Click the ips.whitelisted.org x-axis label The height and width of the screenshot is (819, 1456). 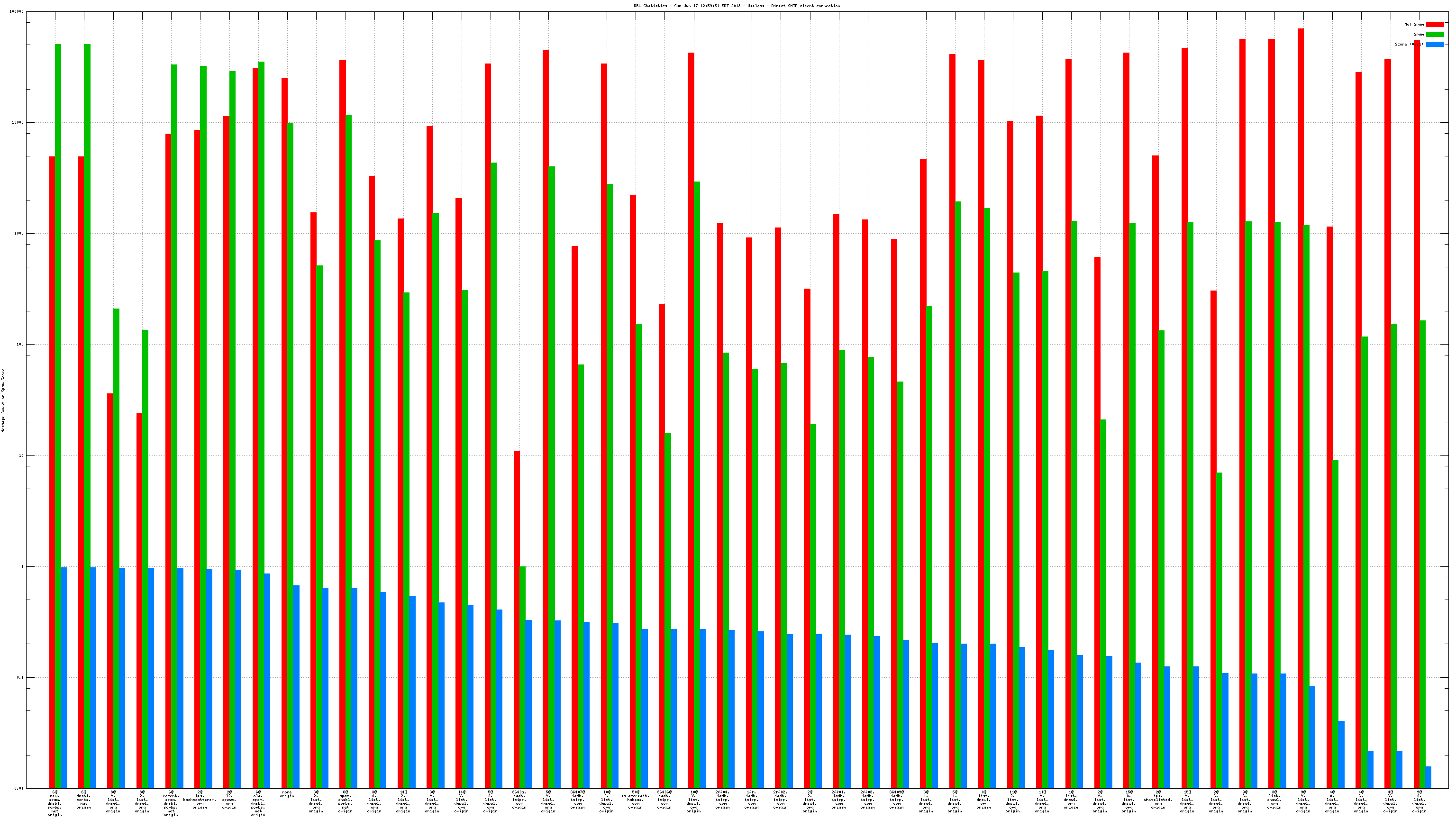tap(1157, 800)
